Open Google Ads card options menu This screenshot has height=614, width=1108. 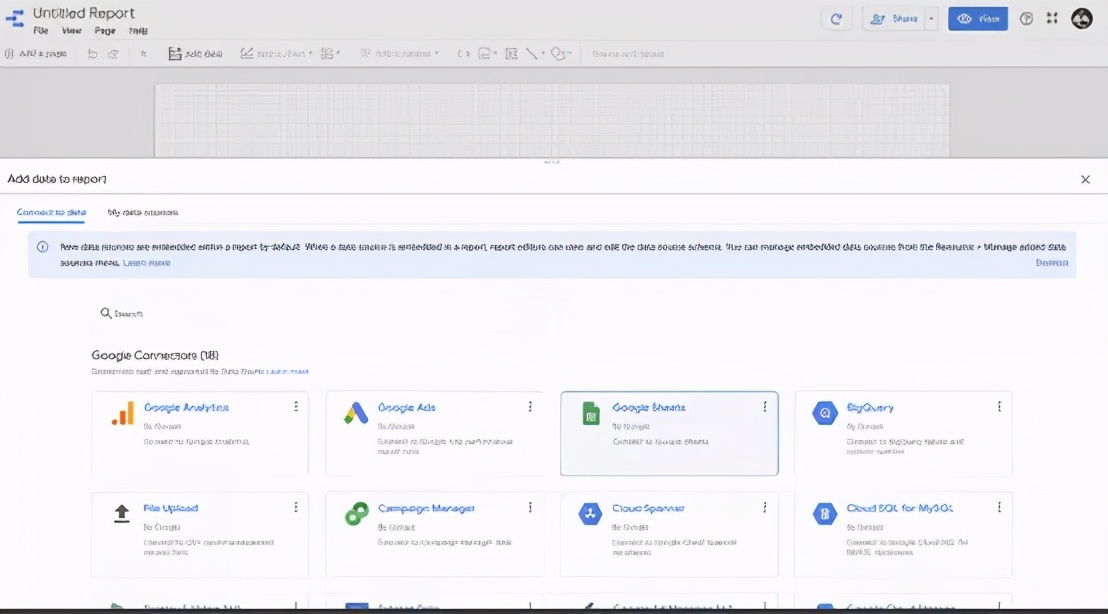pyautogui.click(x=530, y=407)
